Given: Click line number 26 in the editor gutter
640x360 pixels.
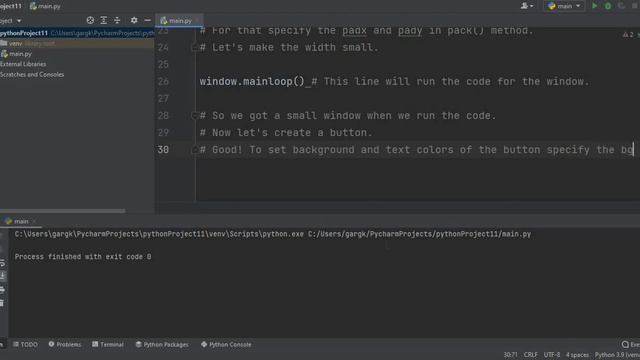Looking at the screenshot, I should (163, 82).
